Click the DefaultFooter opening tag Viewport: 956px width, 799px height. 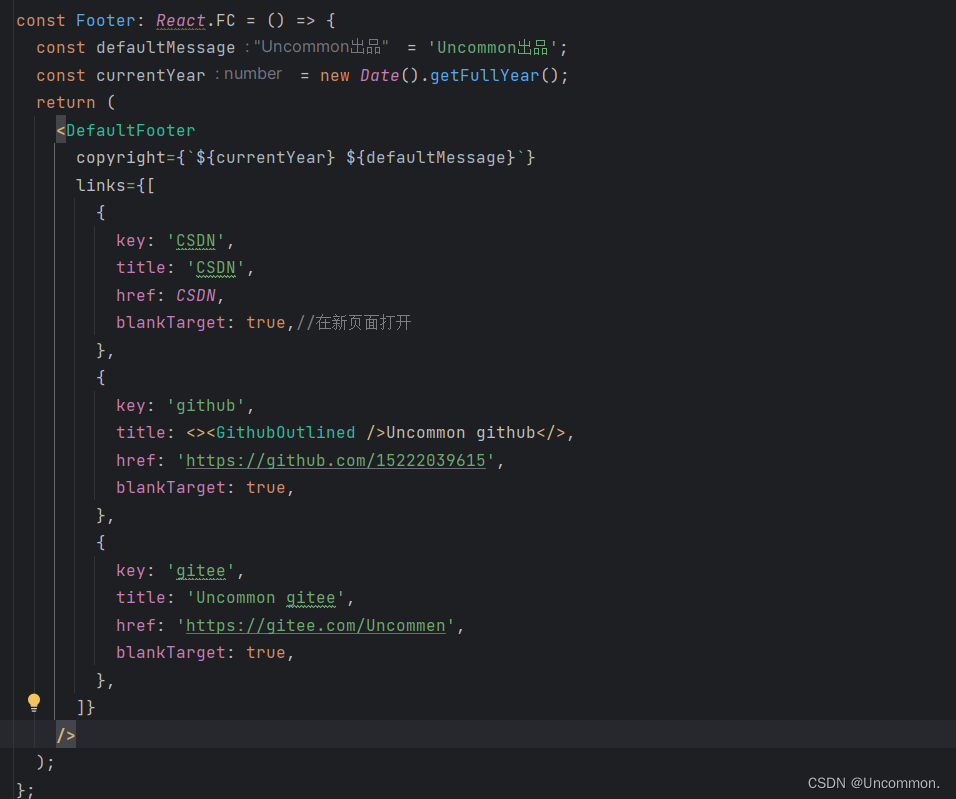coord(126,130)
